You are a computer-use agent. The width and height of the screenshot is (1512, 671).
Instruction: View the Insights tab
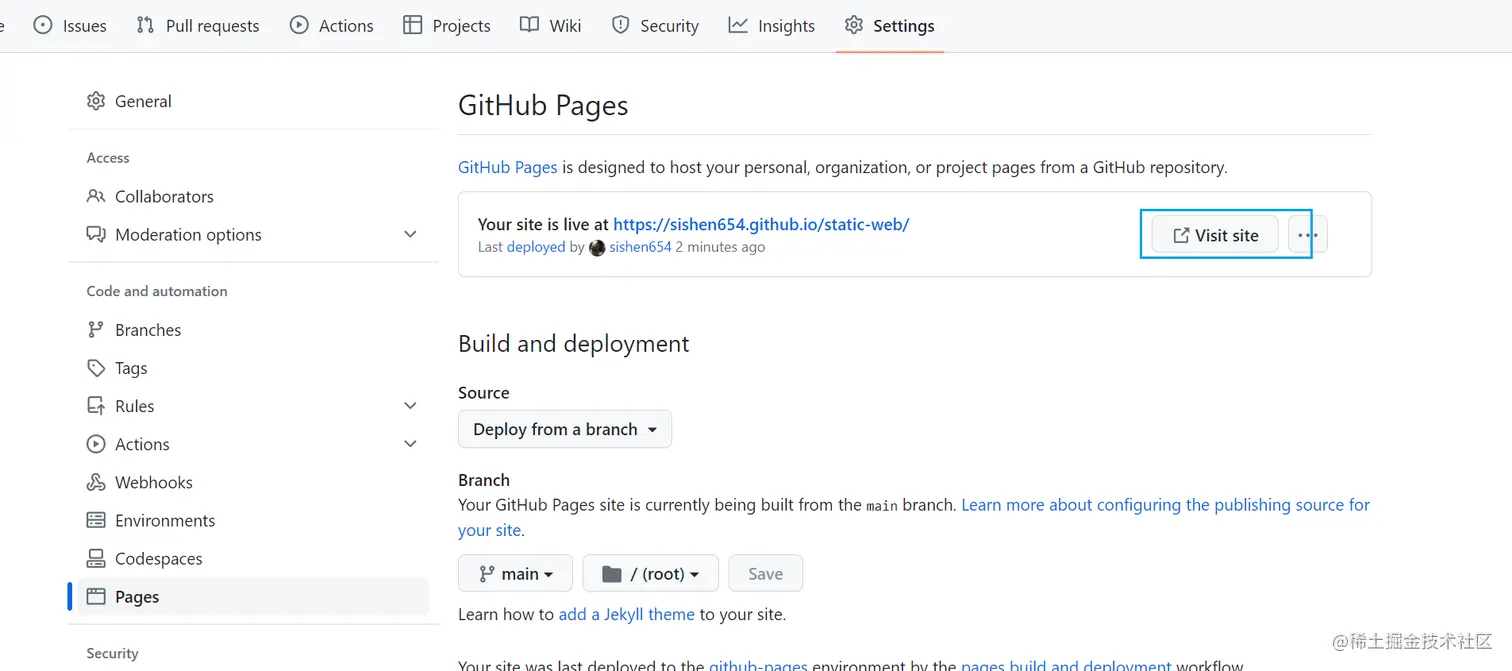click(771, 26)
